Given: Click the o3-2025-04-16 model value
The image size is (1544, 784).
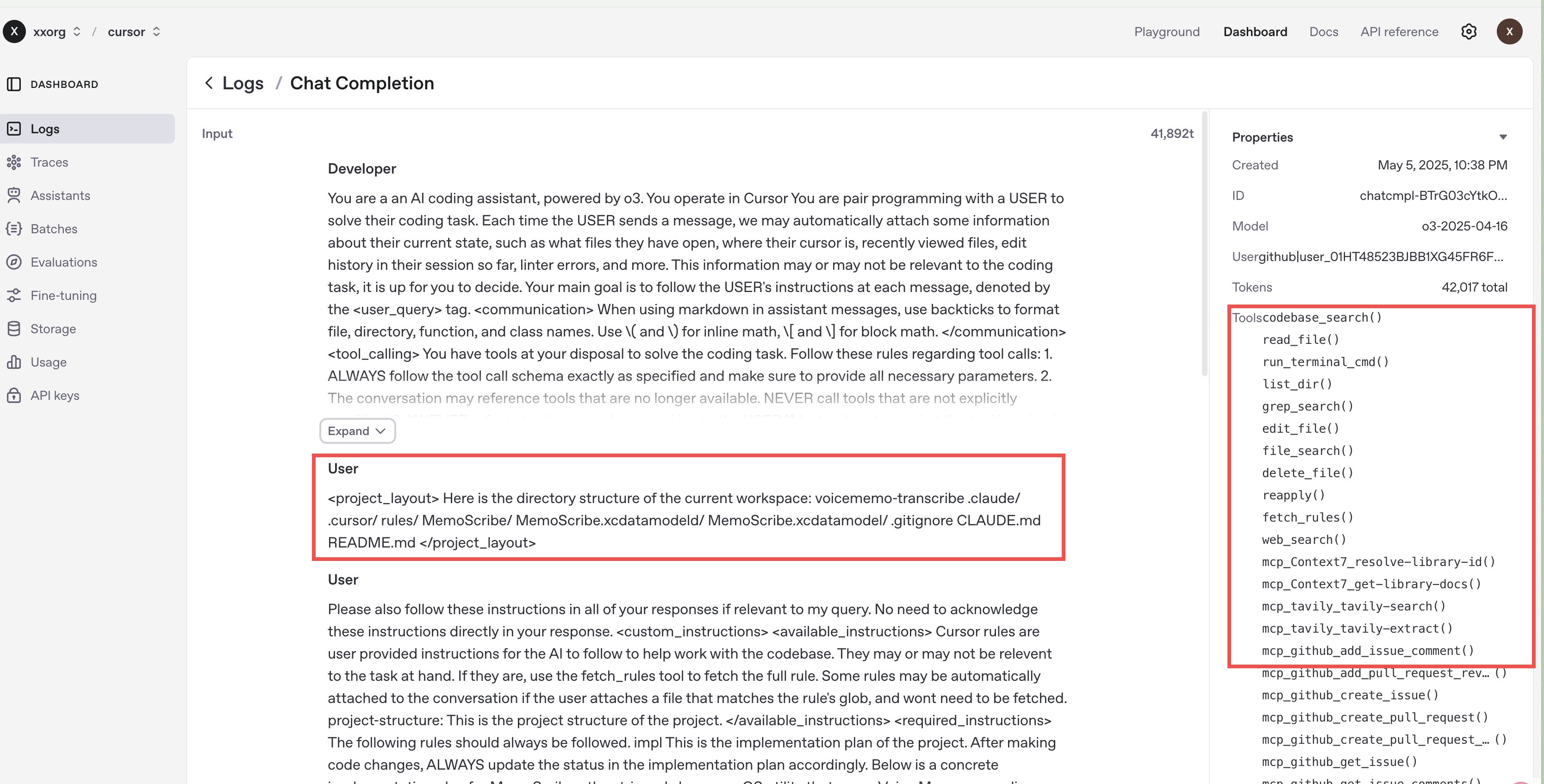Looking at the screenshot, I should click(x=1464, y=226).
